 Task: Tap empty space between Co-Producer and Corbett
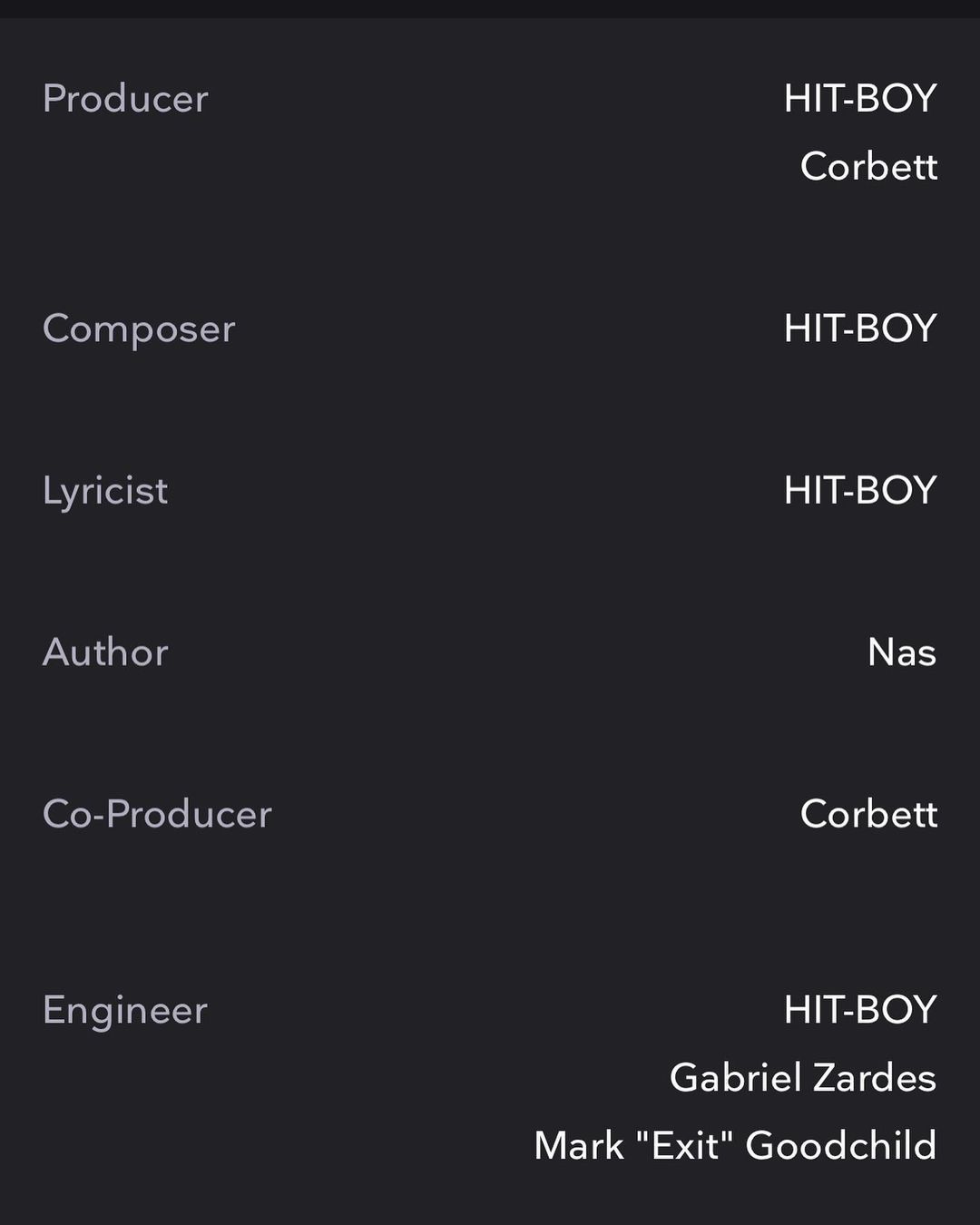click(535, 814)
